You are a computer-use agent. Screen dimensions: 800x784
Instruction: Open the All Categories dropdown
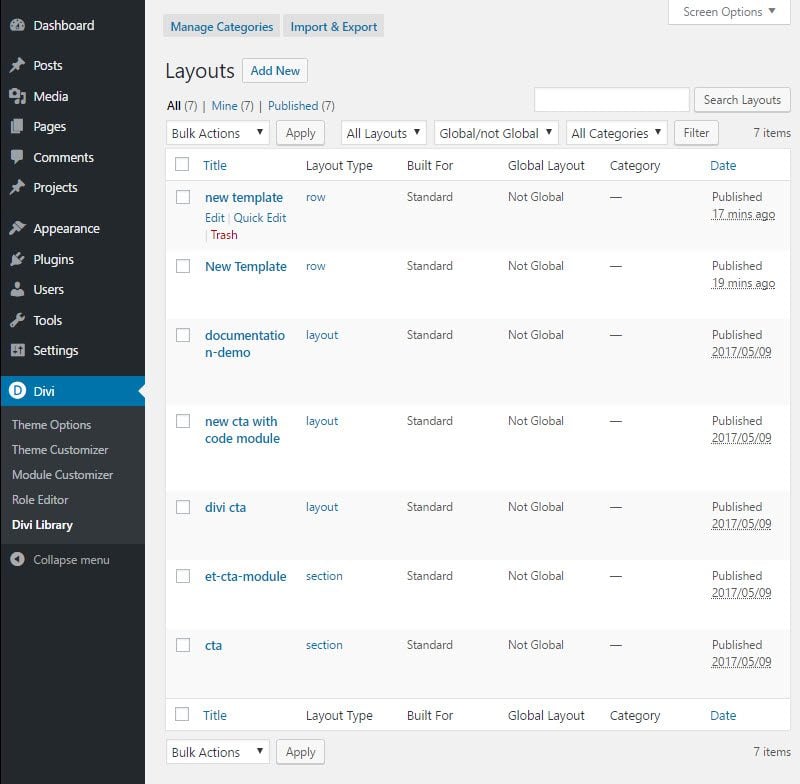click(617, 133)
